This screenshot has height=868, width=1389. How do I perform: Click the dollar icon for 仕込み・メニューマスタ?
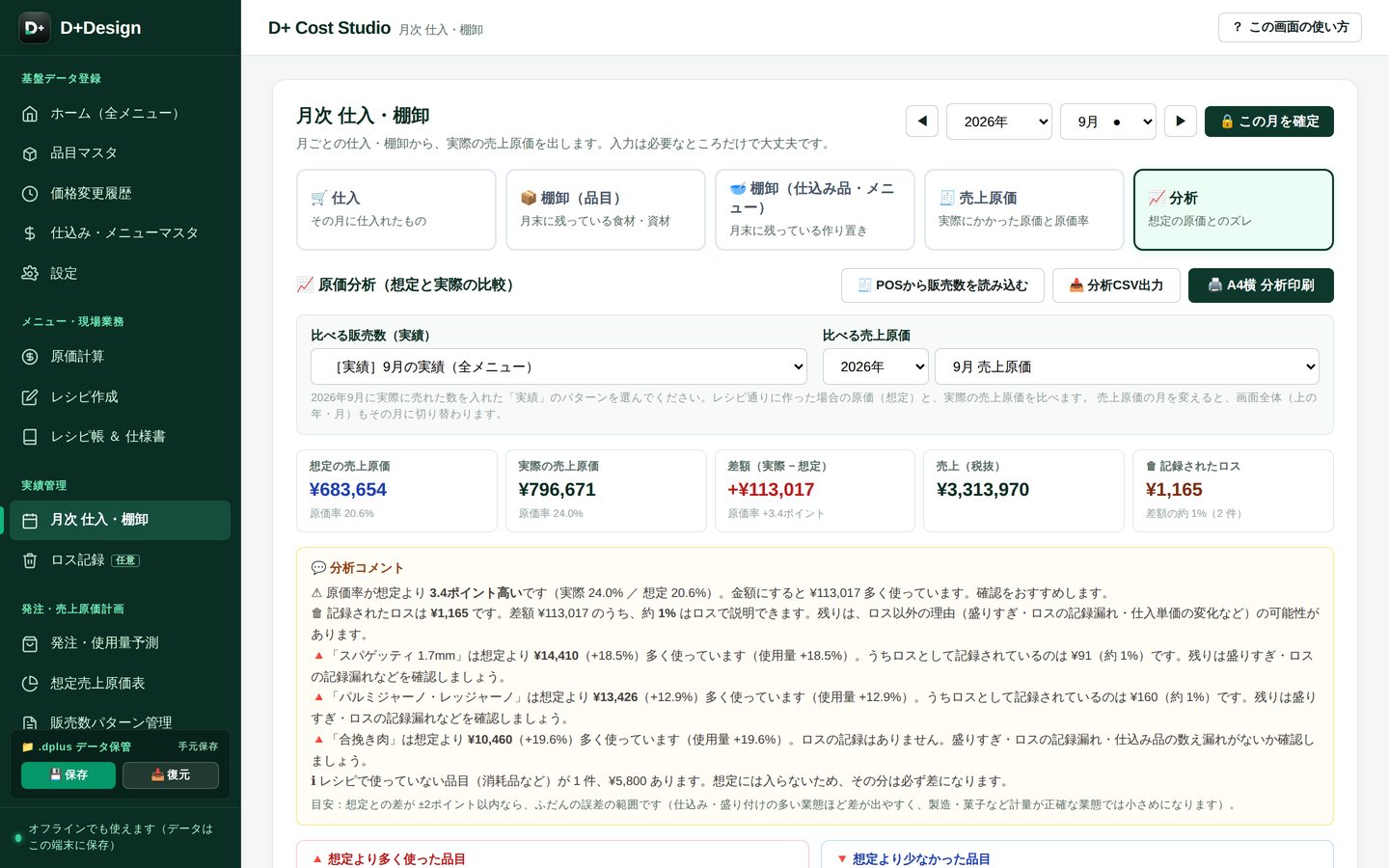click(30, 233)
